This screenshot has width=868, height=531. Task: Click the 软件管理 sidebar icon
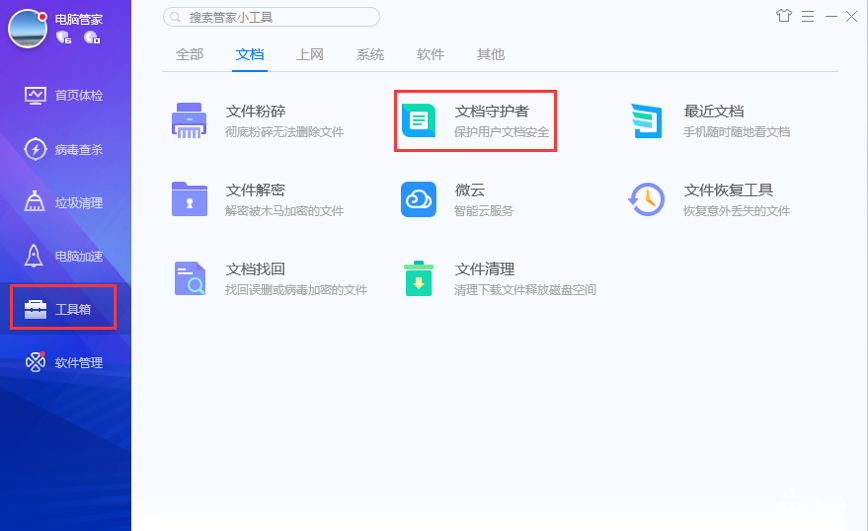[35, 362]
